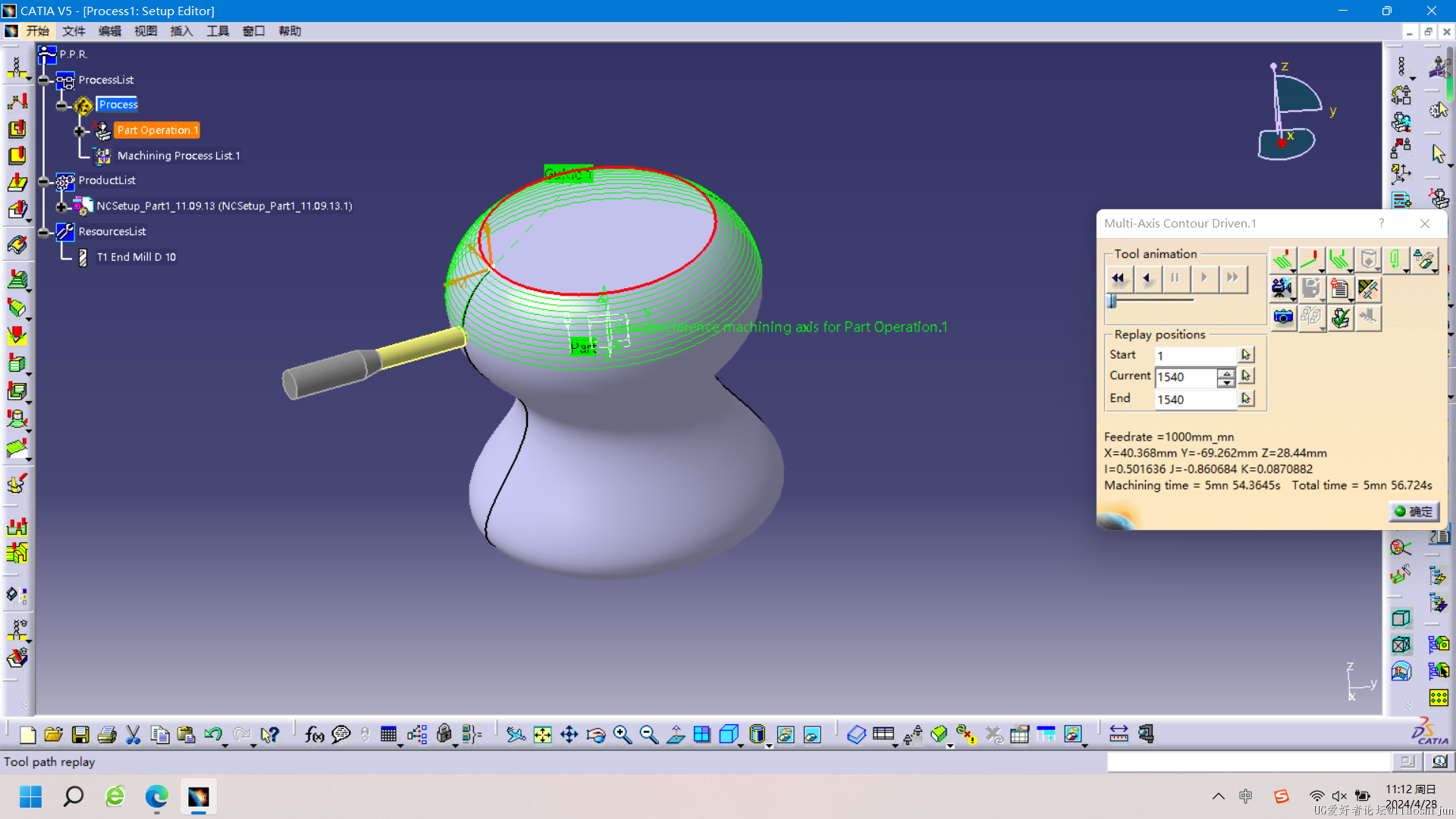Click the Zoom In magnifier icon
Screen dimensions: 1456x819
[623, 734]
